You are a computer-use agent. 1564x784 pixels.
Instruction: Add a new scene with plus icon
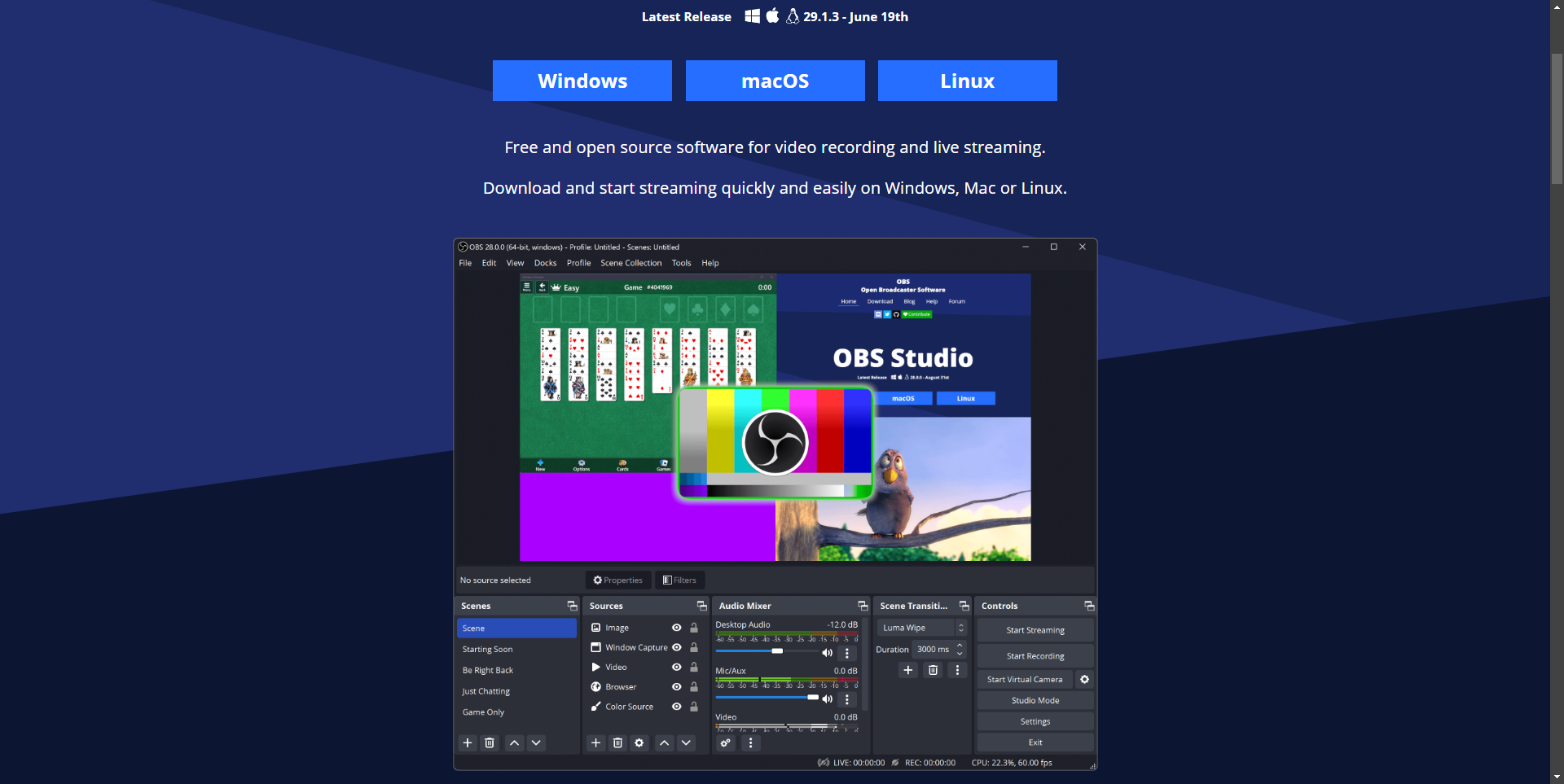point(468,742)
